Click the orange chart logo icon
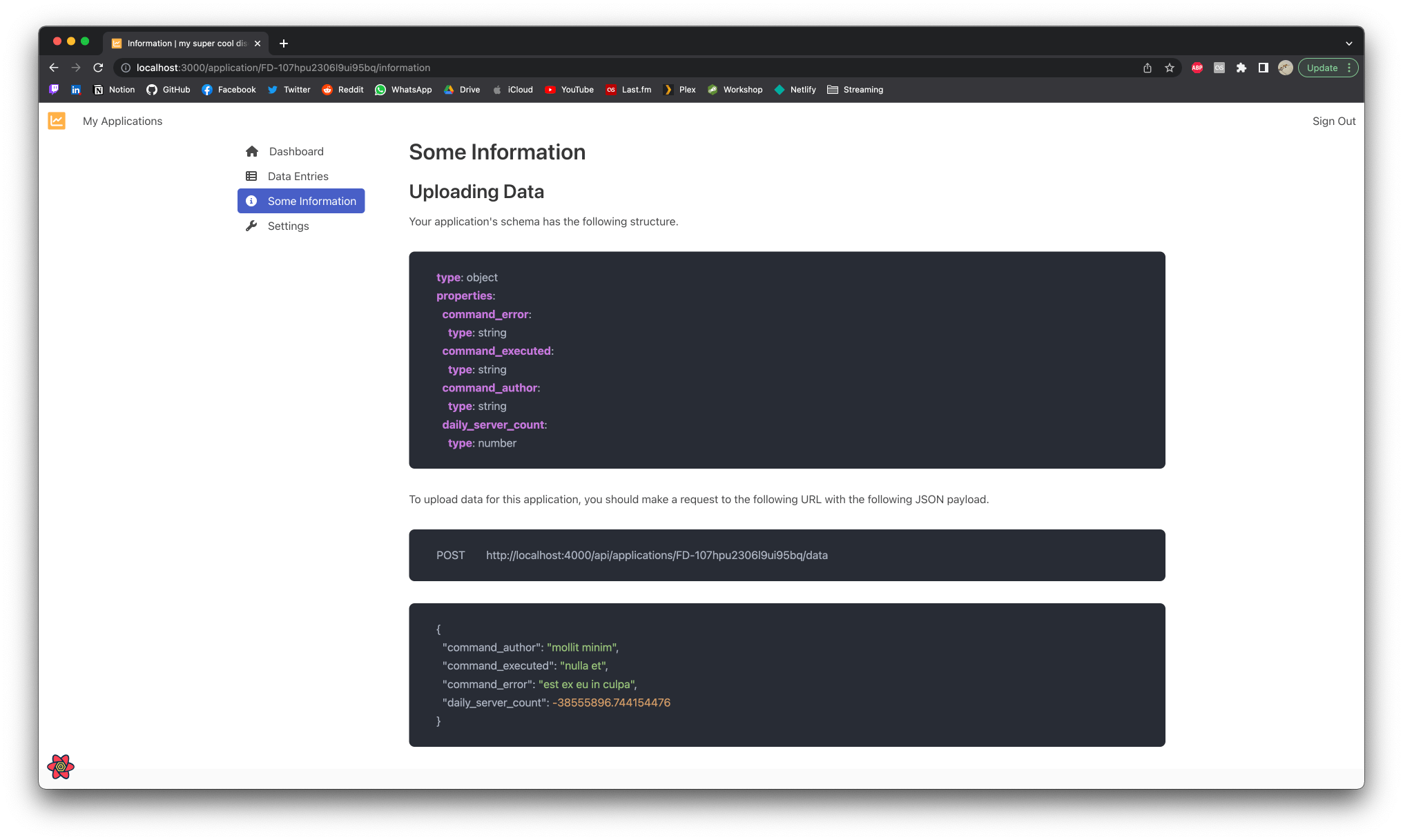This screenshot has width=1403, height=840. (x=57, y=121)
